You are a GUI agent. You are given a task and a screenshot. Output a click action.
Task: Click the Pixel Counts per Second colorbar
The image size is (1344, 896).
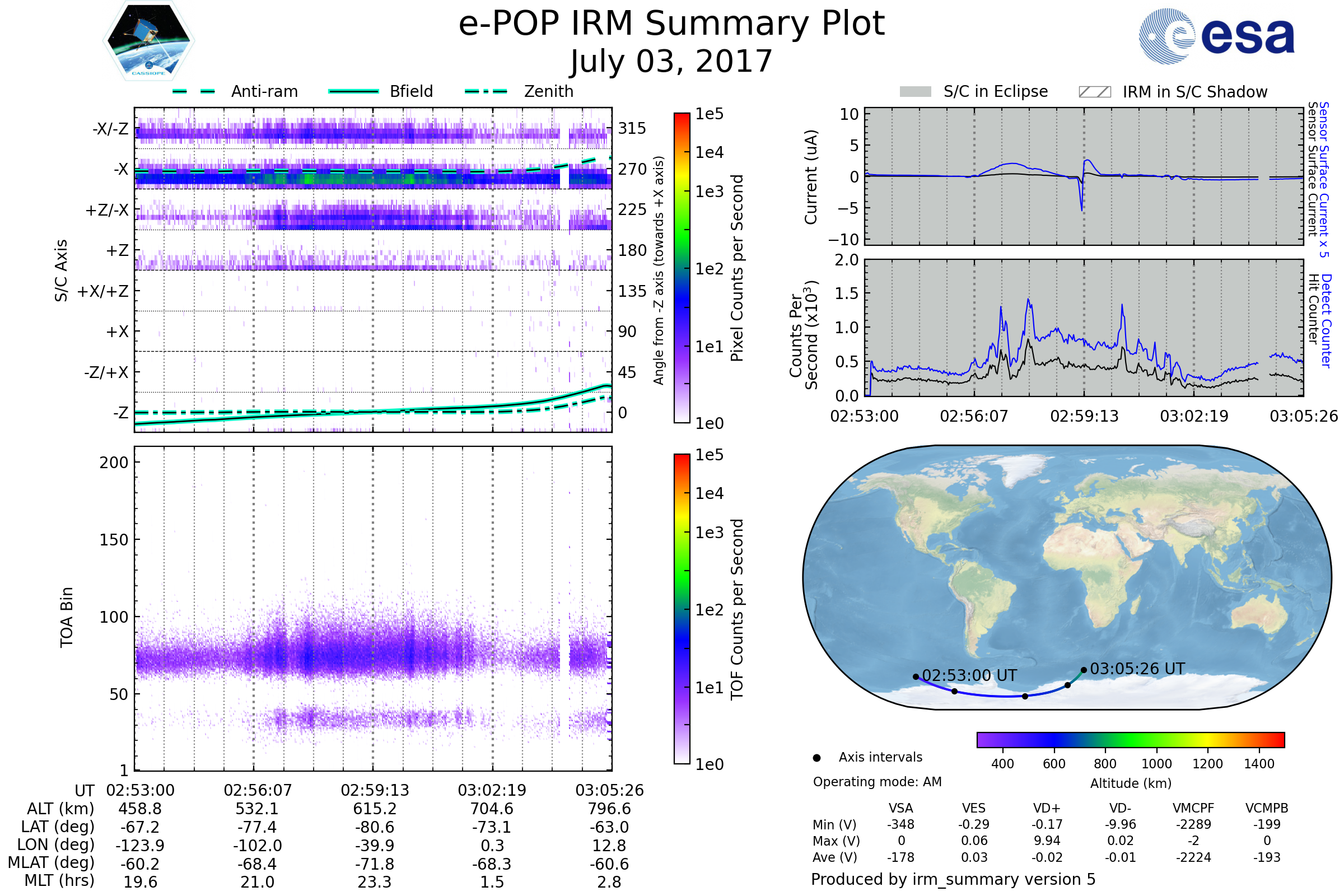[x=682, y=268]
